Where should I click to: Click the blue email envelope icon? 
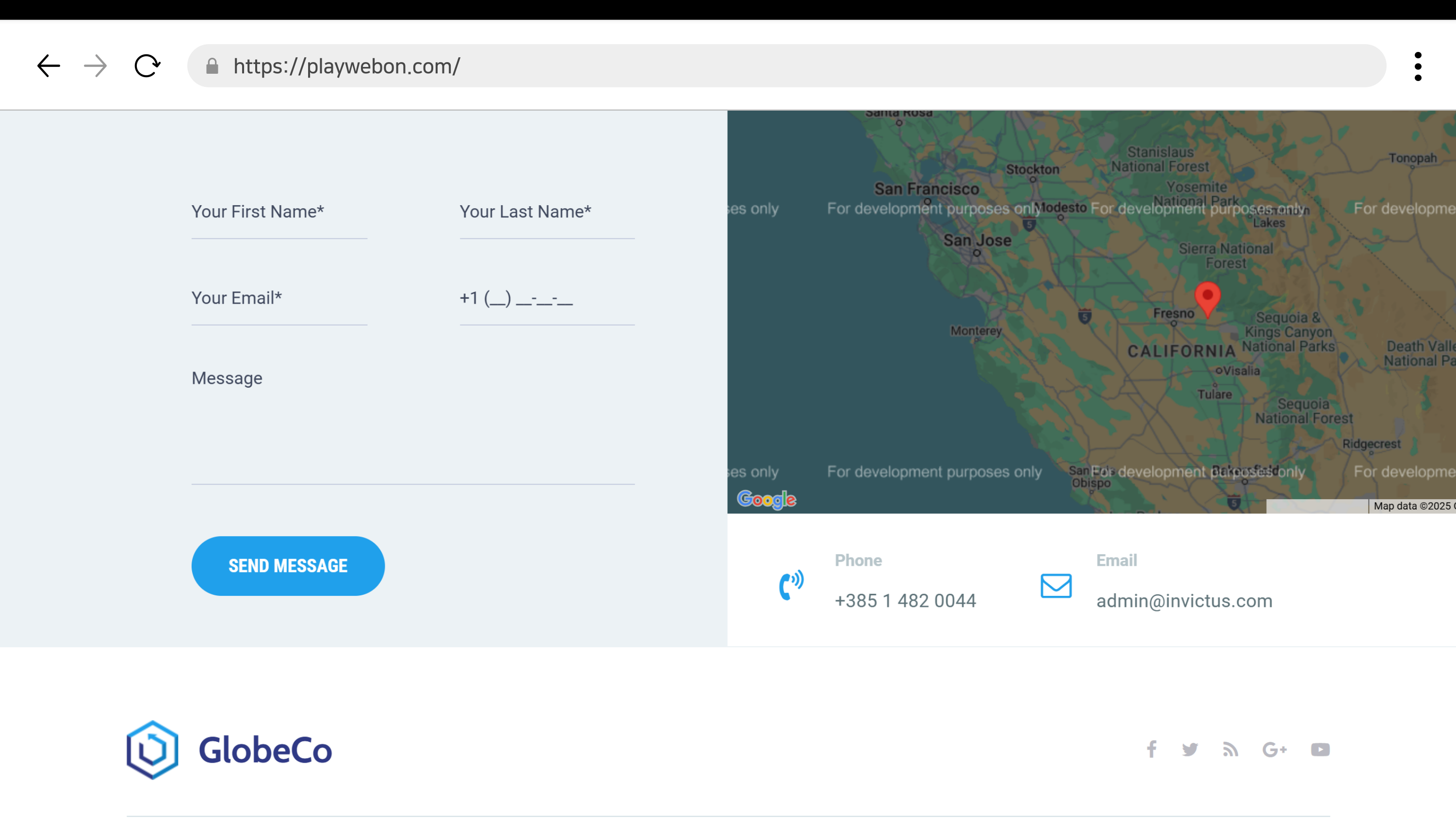pos(1056,586)
